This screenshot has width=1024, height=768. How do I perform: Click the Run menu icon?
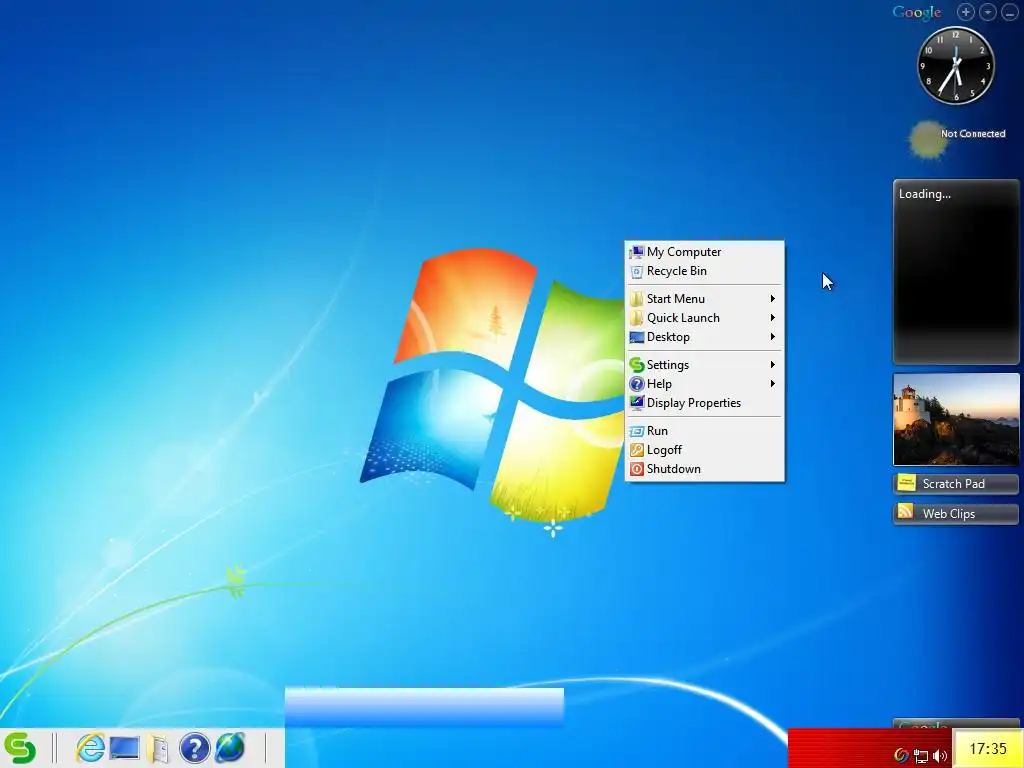(x=637, y=431)
